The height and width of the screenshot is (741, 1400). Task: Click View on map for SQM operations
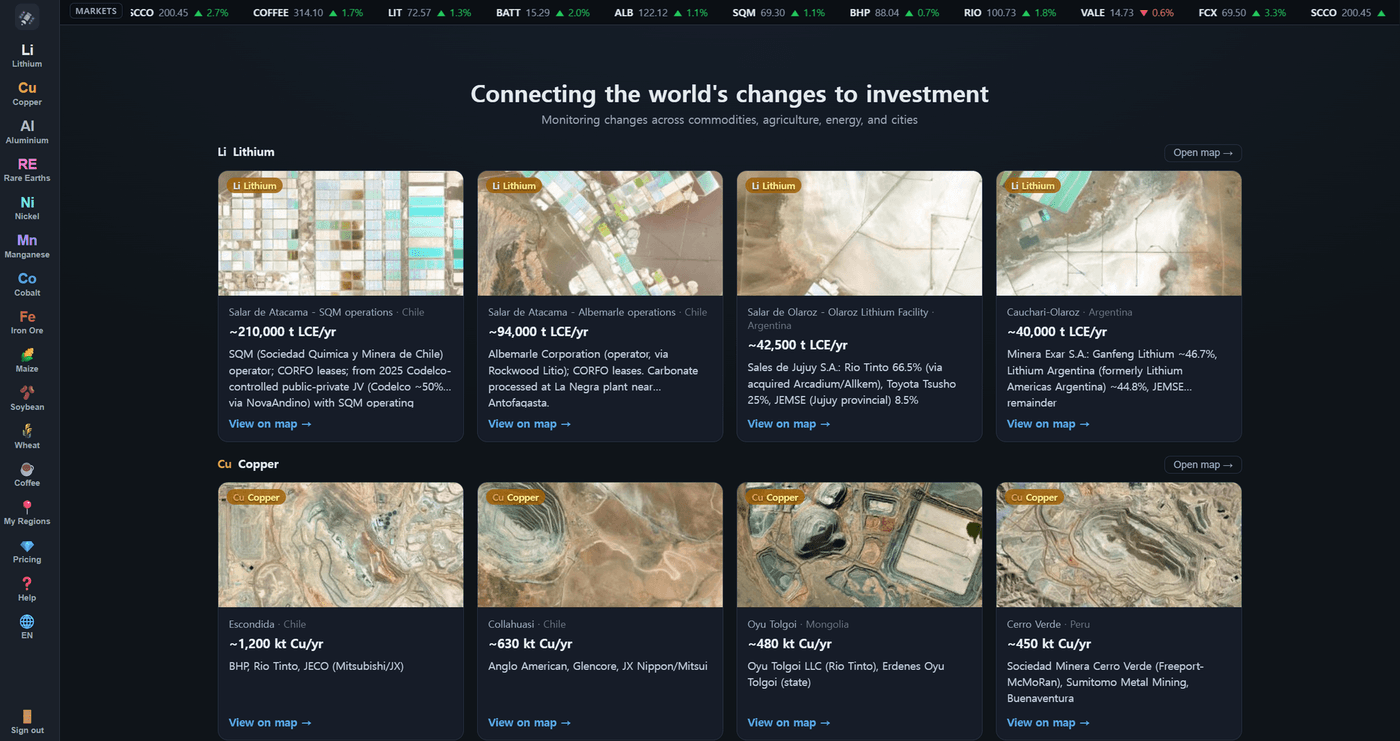pos(270,424)
